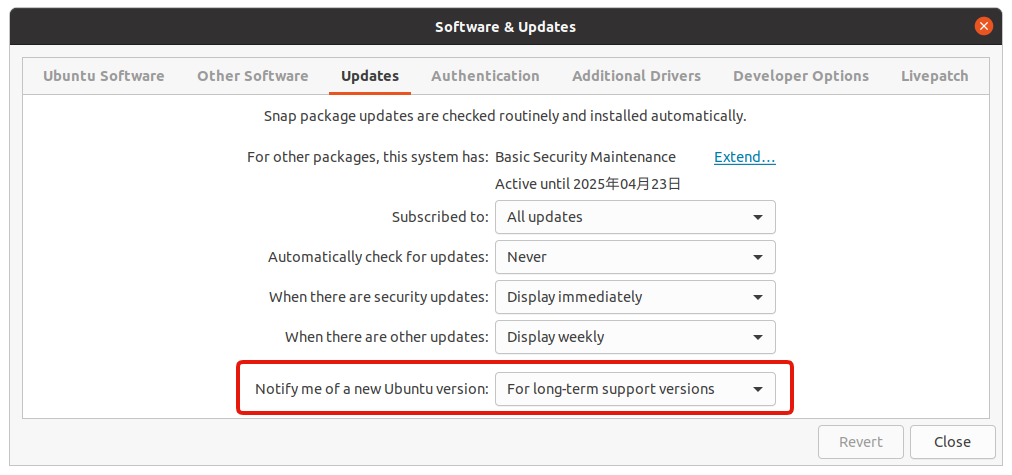Click 'For other packages, this system has:' label
This screenshot has height=475, width=1012.
pos(368,157)
